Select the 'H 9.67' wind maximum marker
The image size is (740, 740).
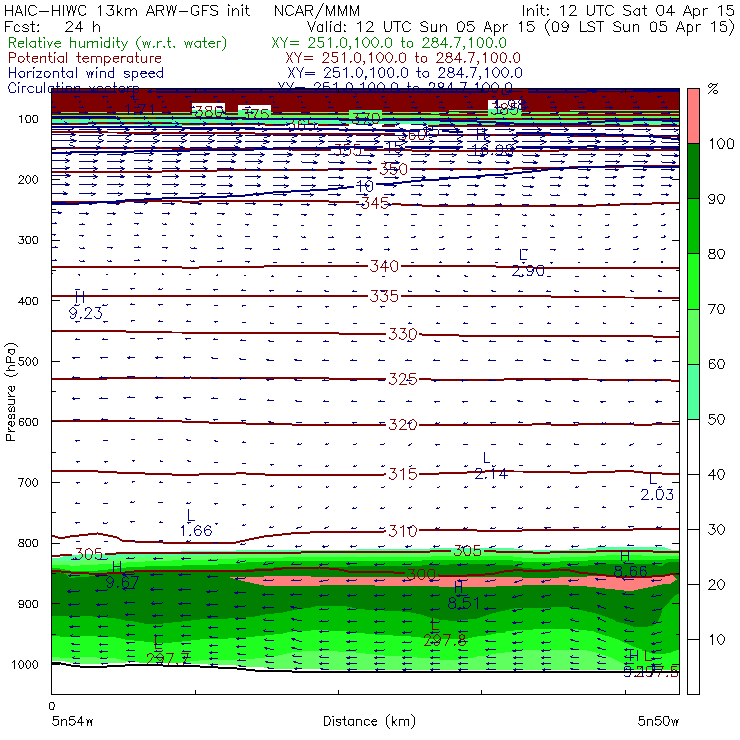pyautogui.click(x=122, y=575)
